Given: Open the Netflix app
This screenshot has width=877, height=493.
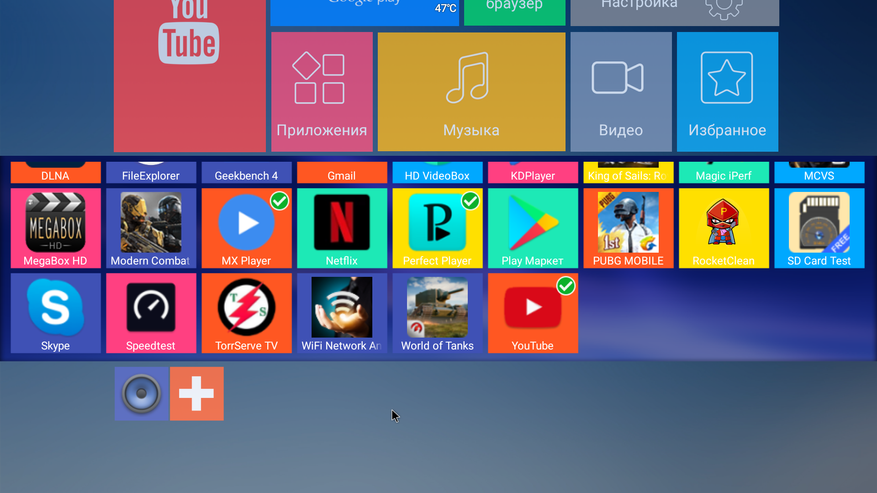Looking at the screenshot, I should pos(342,228).
